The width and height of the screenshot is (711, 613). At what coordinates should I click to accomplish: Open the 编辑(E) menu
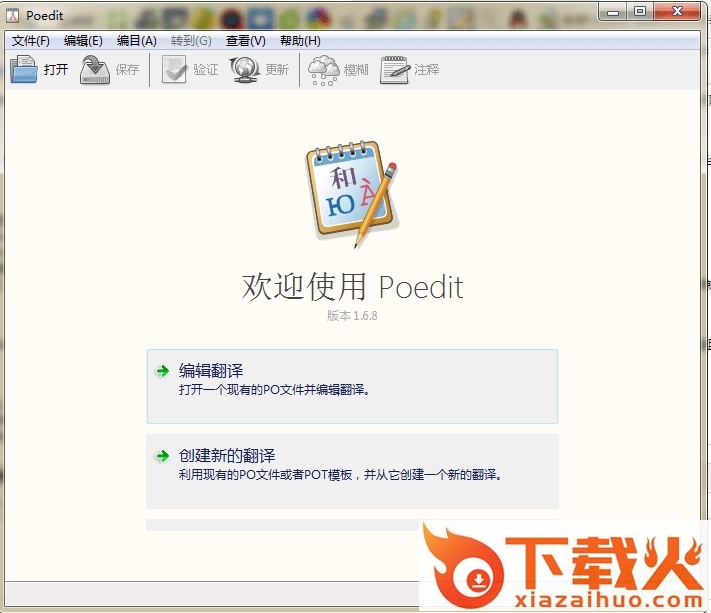tap(83, 41)
